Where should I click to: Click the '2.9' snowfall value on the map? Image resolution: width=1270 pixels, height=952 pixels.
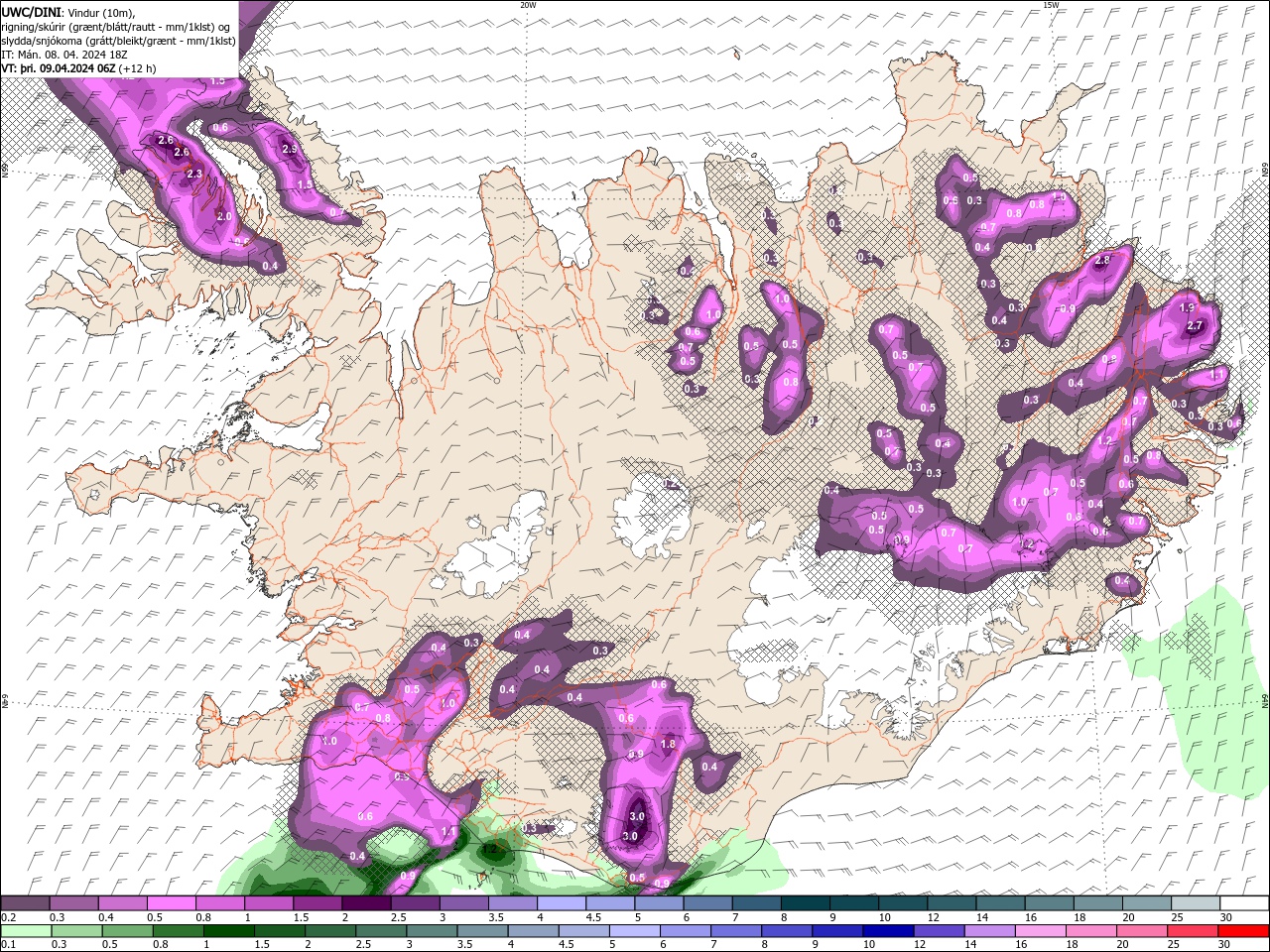[x=290, y=150]
